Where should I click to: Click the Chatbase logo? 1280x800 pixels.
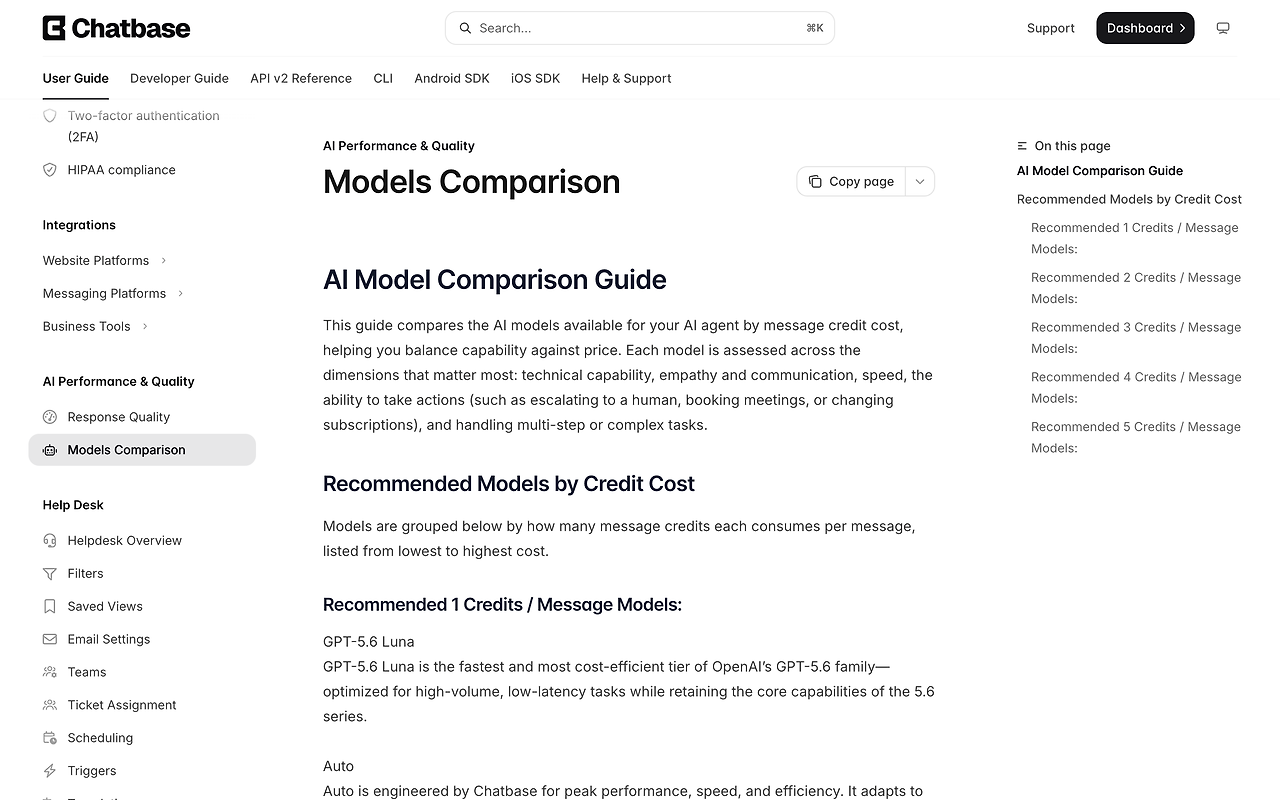click(116, 28)
